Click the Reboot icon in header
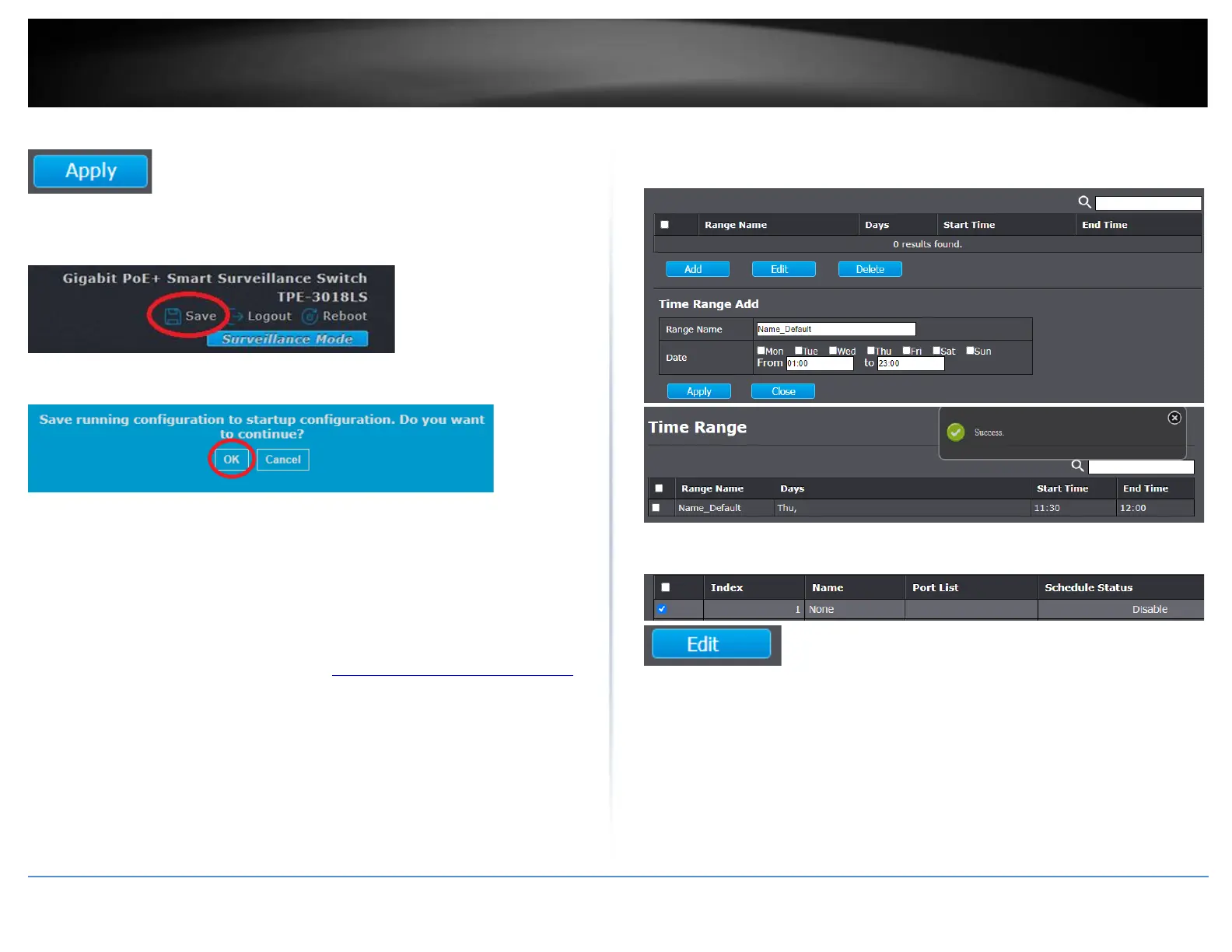This screenshot has height=952, width=1232. tap(310, 316)
